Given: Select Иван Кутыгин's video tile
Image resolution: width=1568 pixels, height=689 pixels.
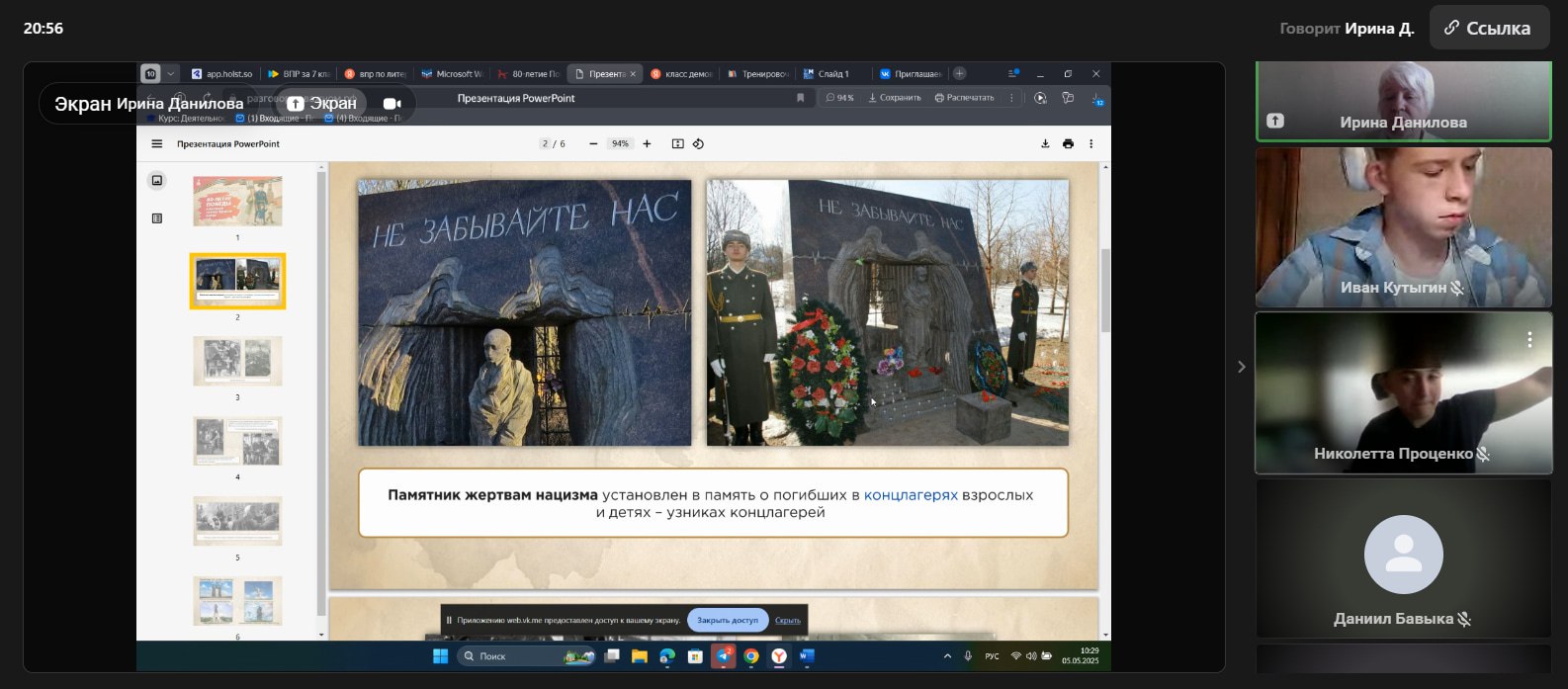Looking at the screenshot, I should tap(1403, 227).
